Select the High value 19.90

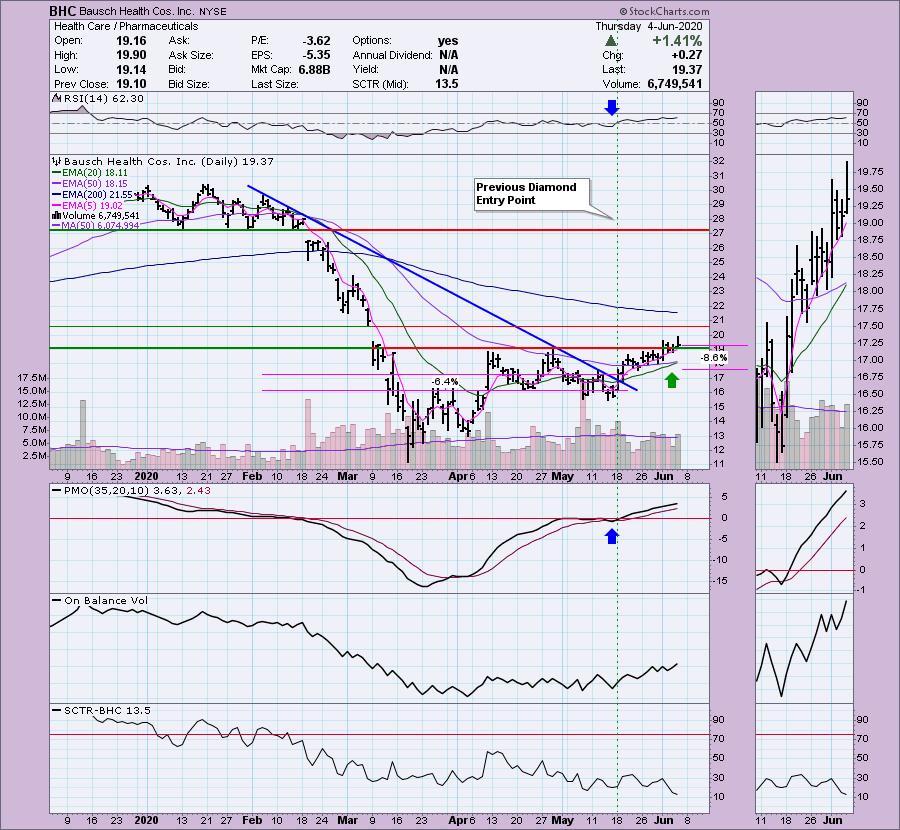pyautogui.click(x=131, y=55)
